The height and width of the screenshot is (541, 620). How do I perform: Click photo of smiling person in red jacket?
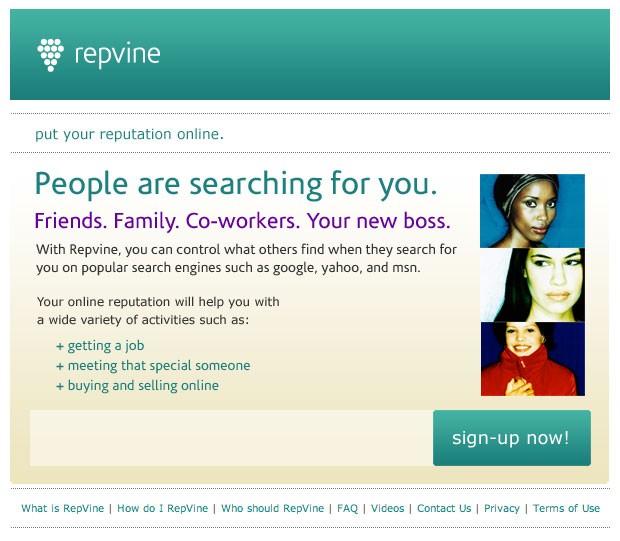pos(533,359)
